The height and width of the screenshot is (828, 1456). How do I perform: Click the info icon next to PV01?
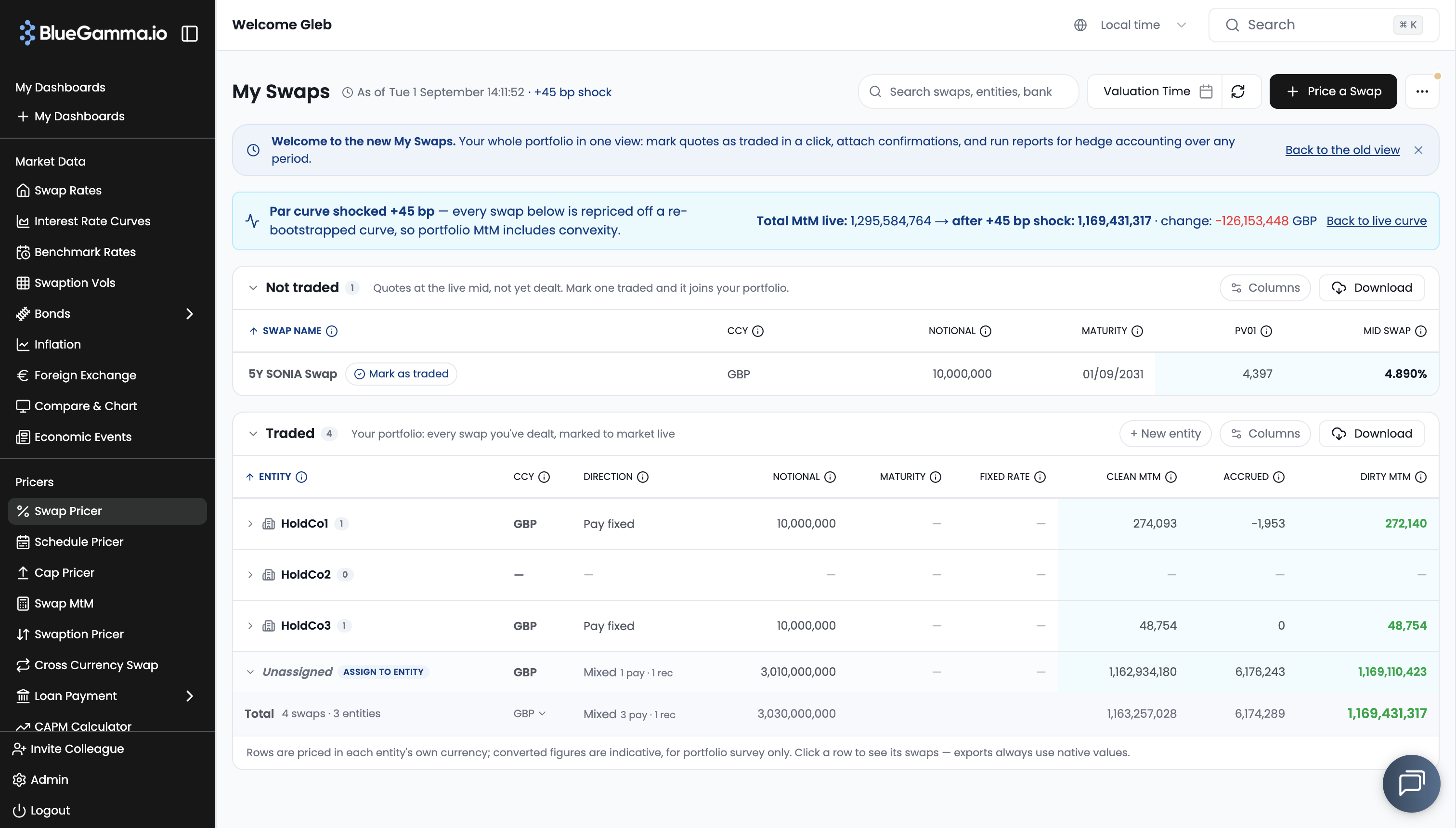pyautogui.click(x=1266, y=331)
